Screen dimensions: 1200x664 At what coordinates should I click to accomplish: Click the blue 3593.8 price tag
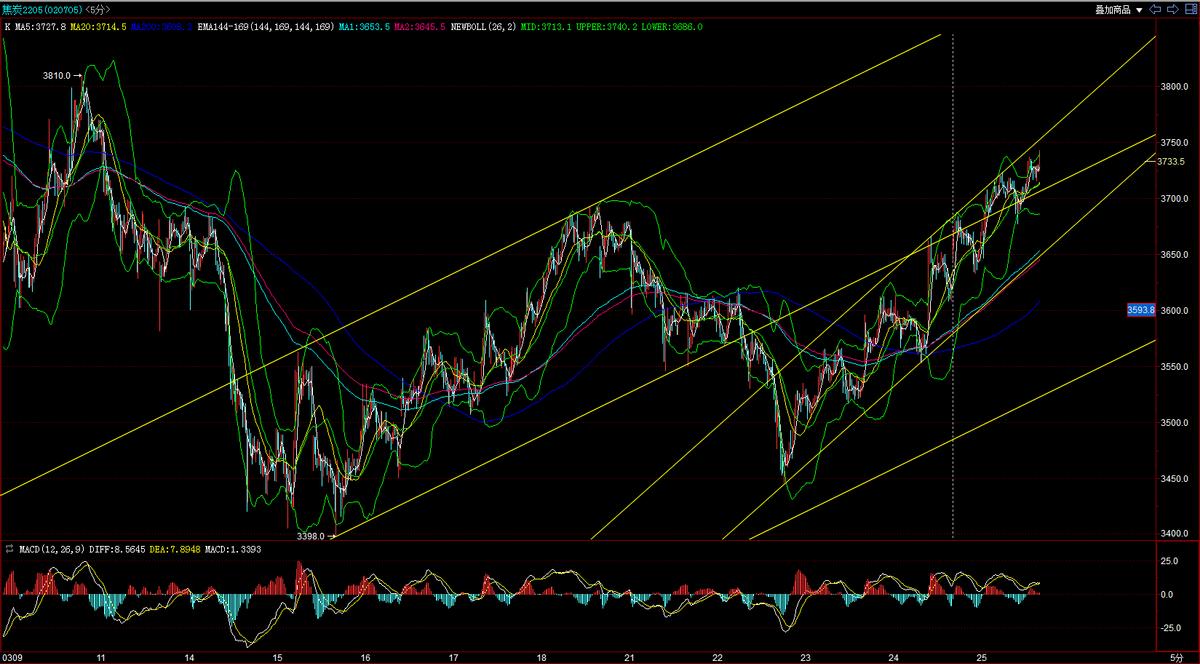click(1141, 310)
